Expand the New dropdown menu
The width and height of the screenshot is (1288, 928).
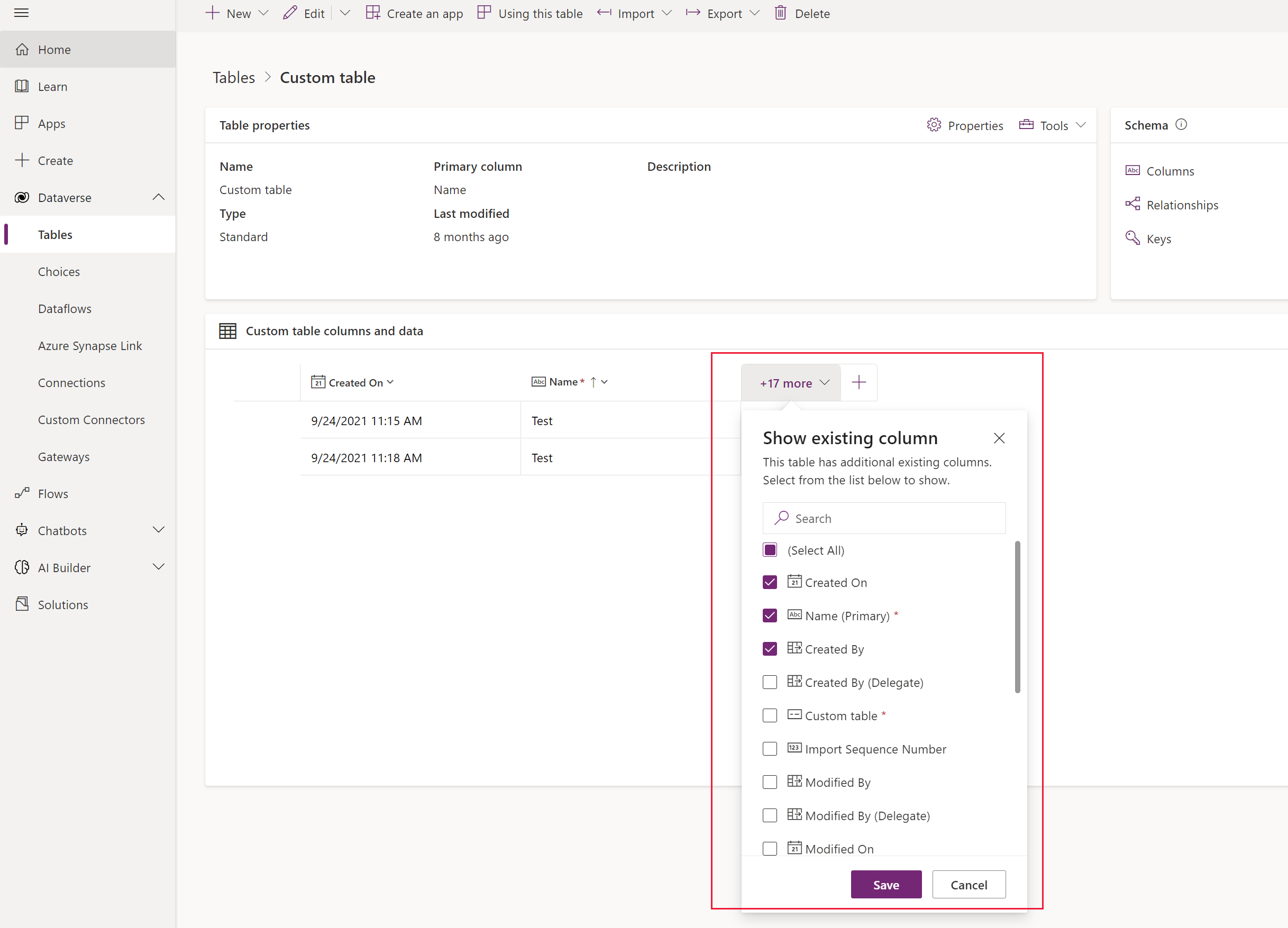[263, 13]
